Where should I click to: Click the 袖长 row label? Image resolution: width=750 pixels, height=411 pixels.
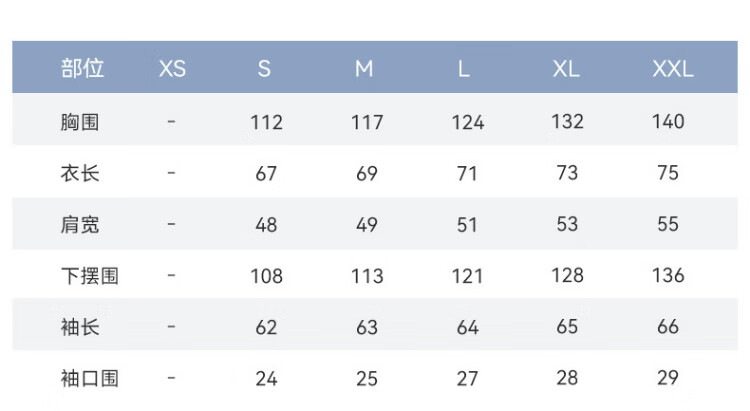[x=80, y=327]
